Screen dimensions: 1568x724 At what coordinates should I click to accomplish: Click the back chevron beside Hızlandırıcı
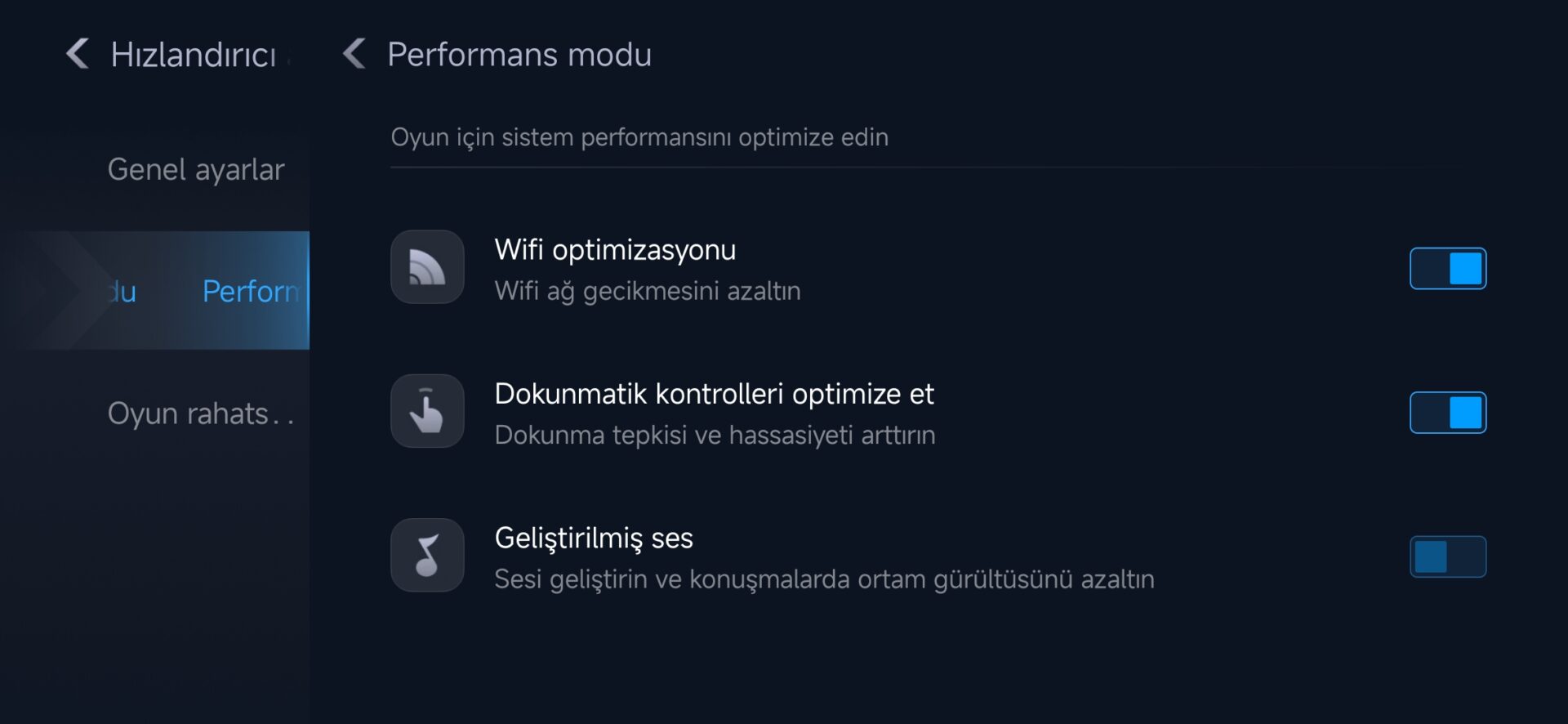point(78,54)
